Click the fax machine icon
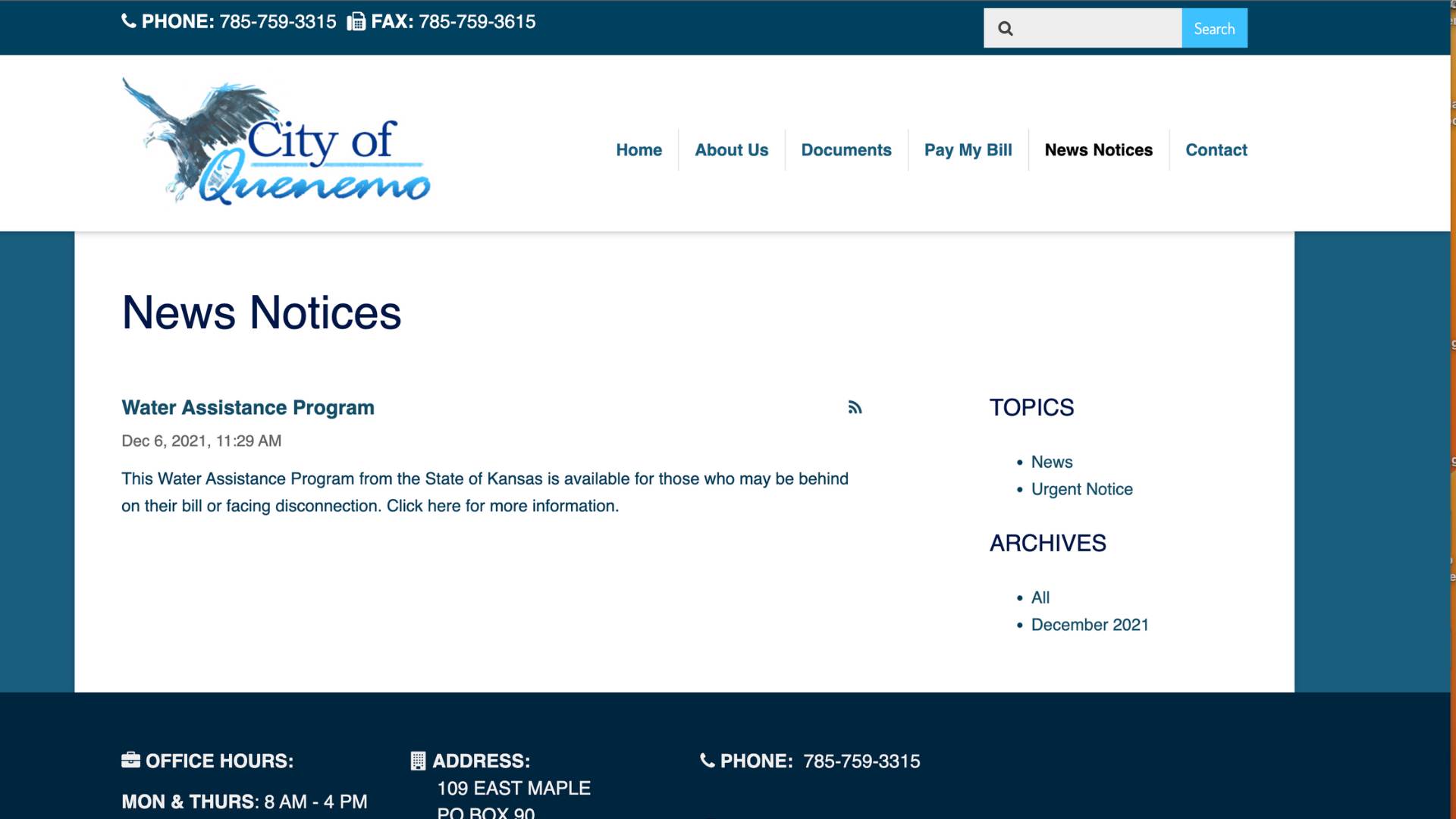 [x=356, y=22]
